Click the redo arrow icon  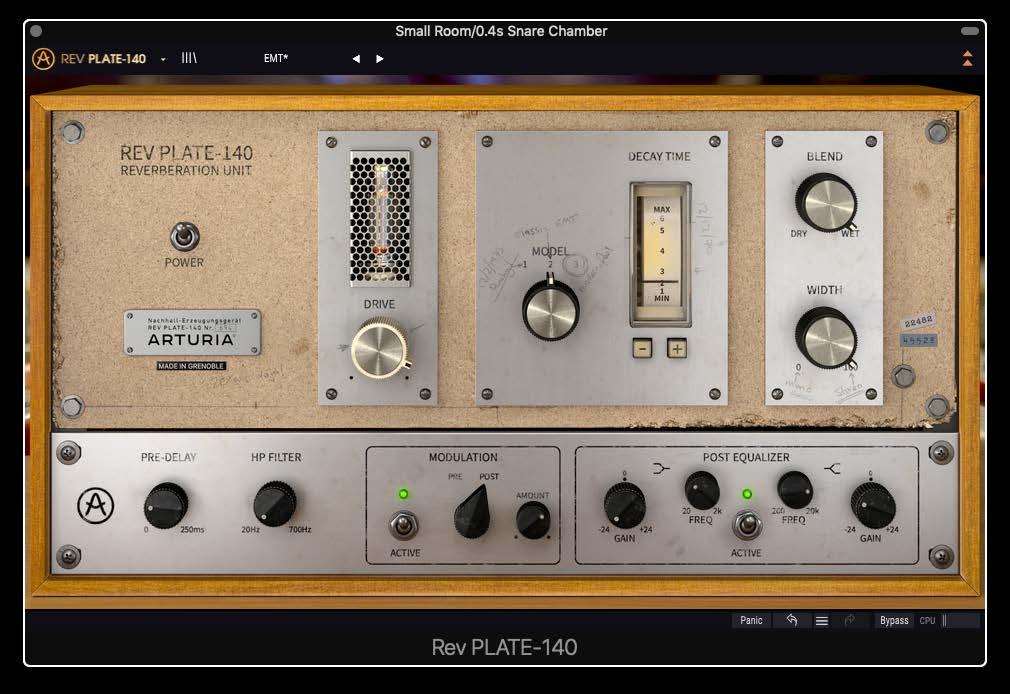(850, 620)
